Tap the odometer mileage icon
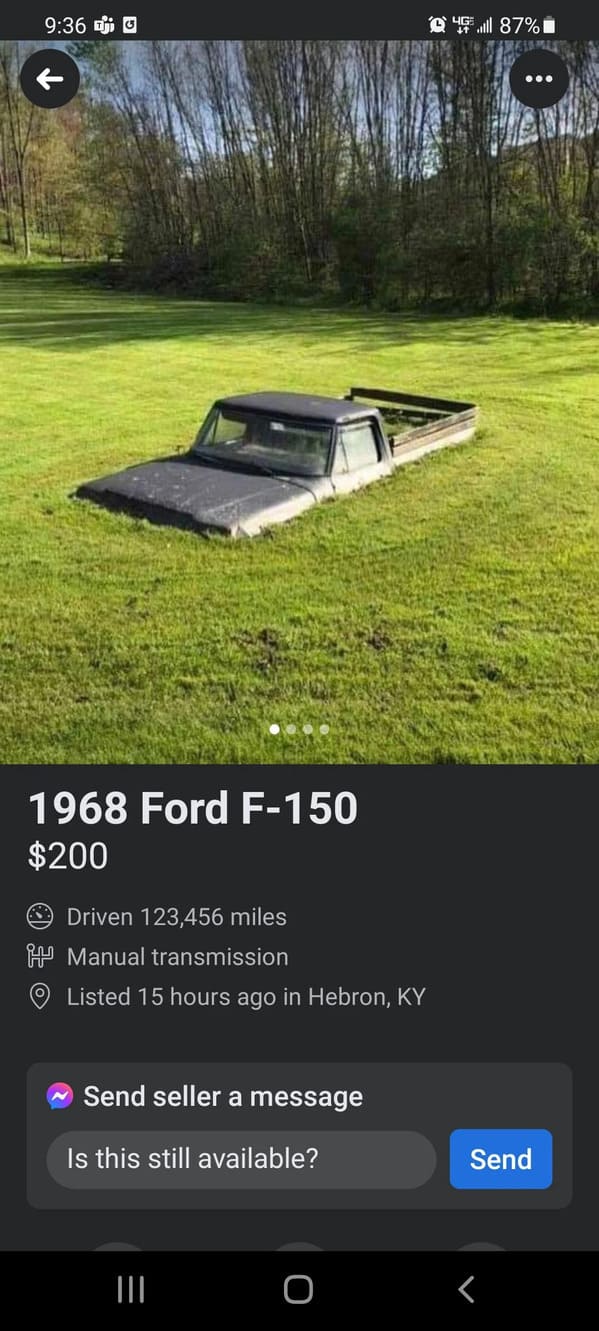 (x=40, y=916)
